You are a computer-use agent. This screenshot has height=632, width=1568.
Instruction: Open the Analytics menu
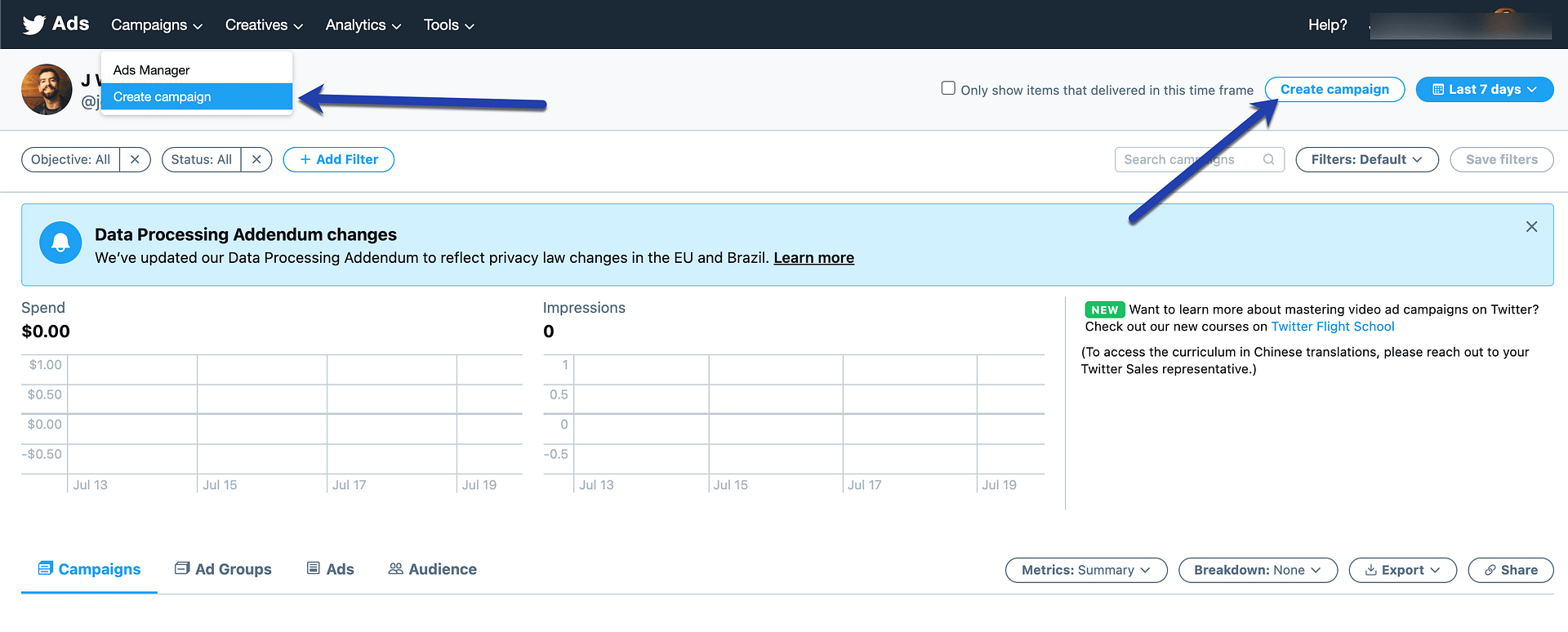[x=363, y=25]
